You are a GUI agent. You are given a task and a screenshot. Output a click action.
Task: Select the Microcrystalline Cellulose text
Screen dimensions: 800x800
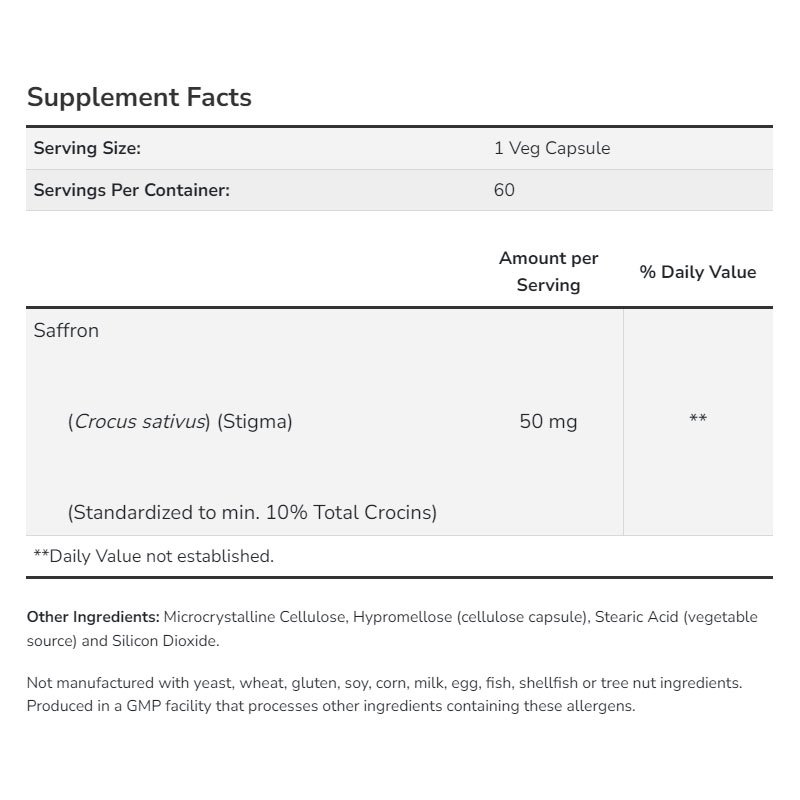pyautogui.click(x=256, y=617)
